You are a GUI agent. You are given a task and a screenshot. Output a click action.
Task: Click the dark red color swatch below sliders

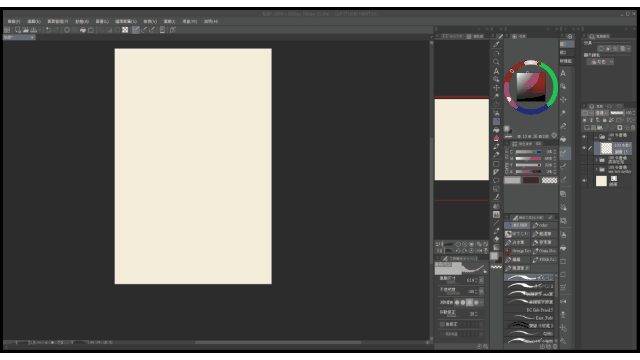[531, 180]
